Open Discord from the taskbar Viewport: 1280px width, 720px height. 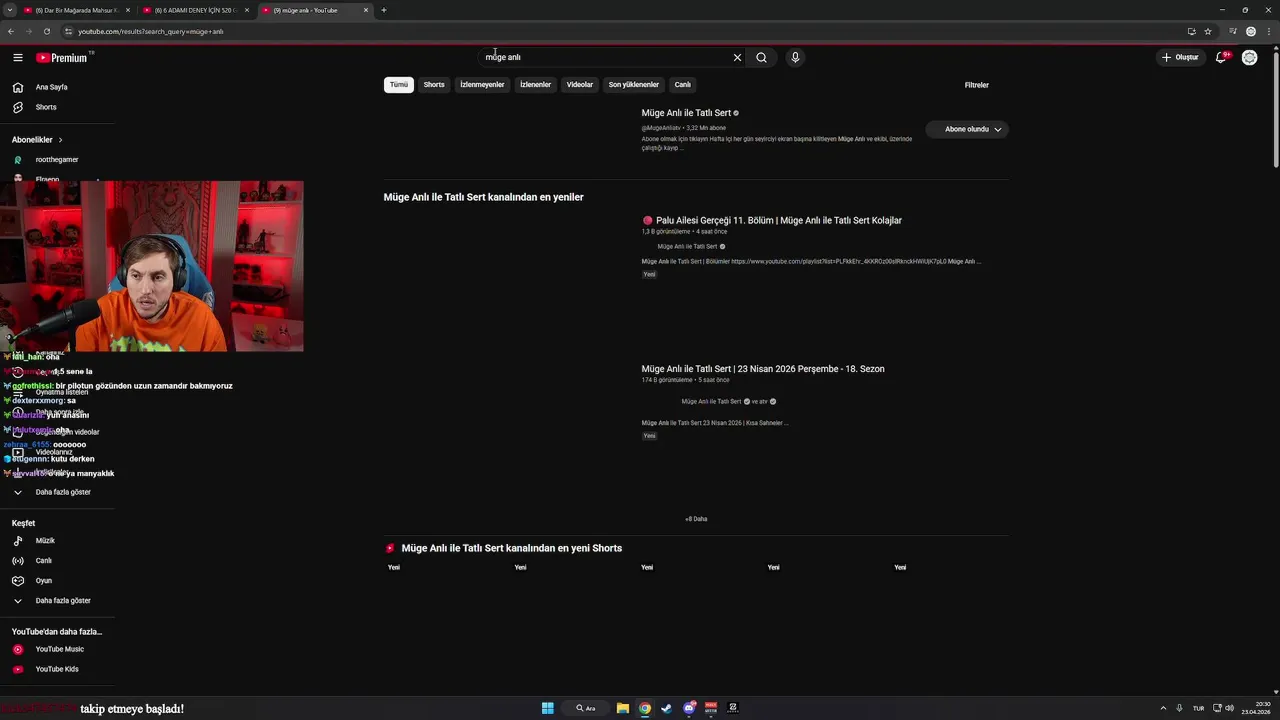[x=689, y=708]
